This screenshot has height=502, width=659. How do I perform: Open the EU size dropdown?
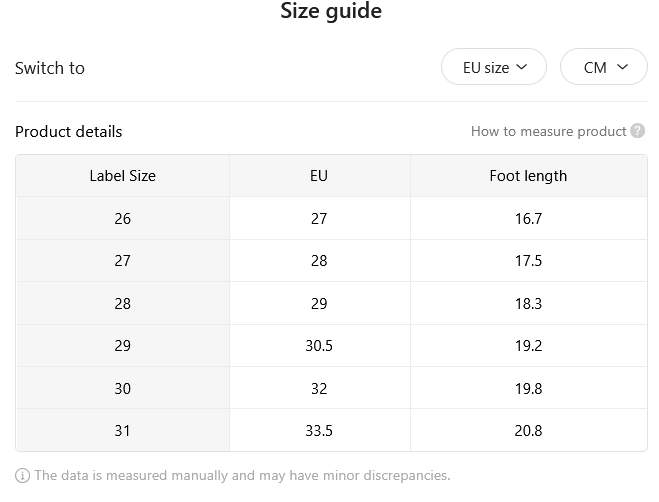[x=494, y=67]
